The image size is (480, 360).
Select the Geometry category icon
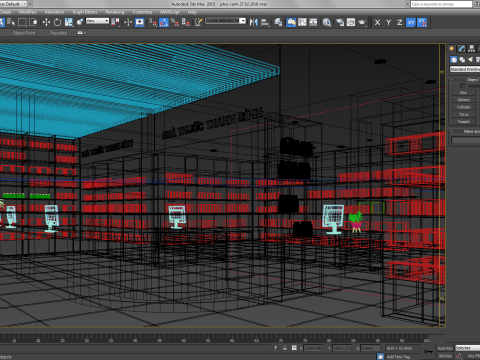(x=454, y=60)
